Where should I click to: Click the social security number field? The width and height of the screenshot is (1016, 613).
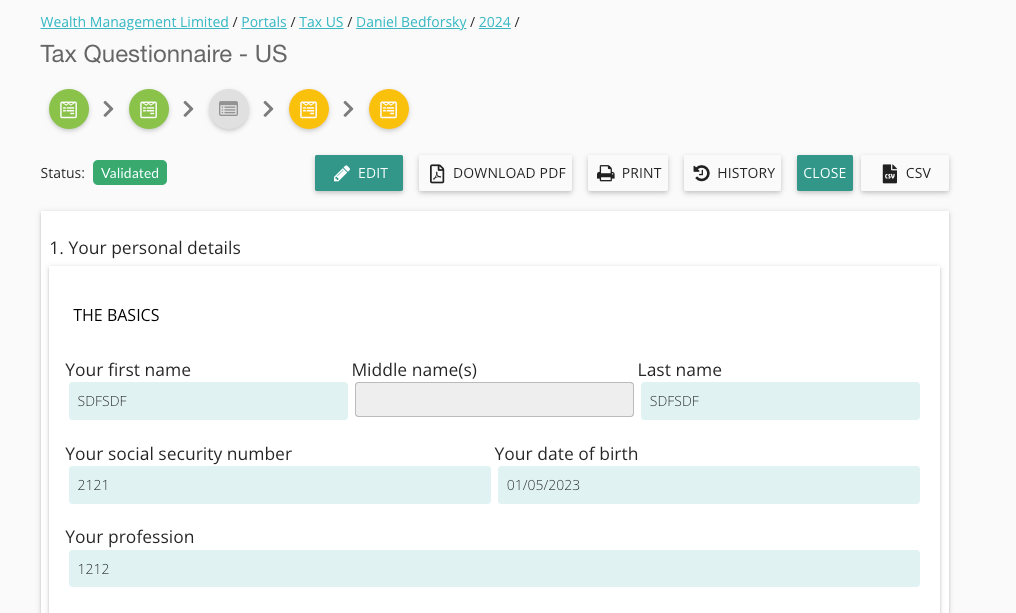tap(280, 485)
